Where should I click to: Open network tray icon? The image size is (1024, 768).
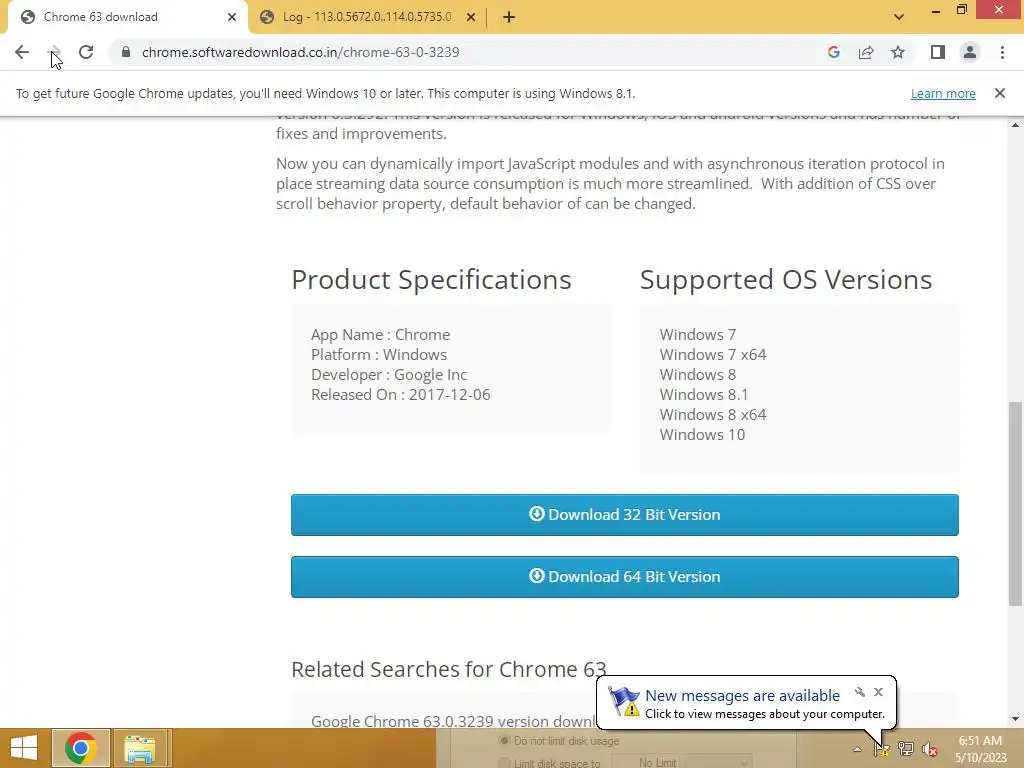tap(906, 749)
